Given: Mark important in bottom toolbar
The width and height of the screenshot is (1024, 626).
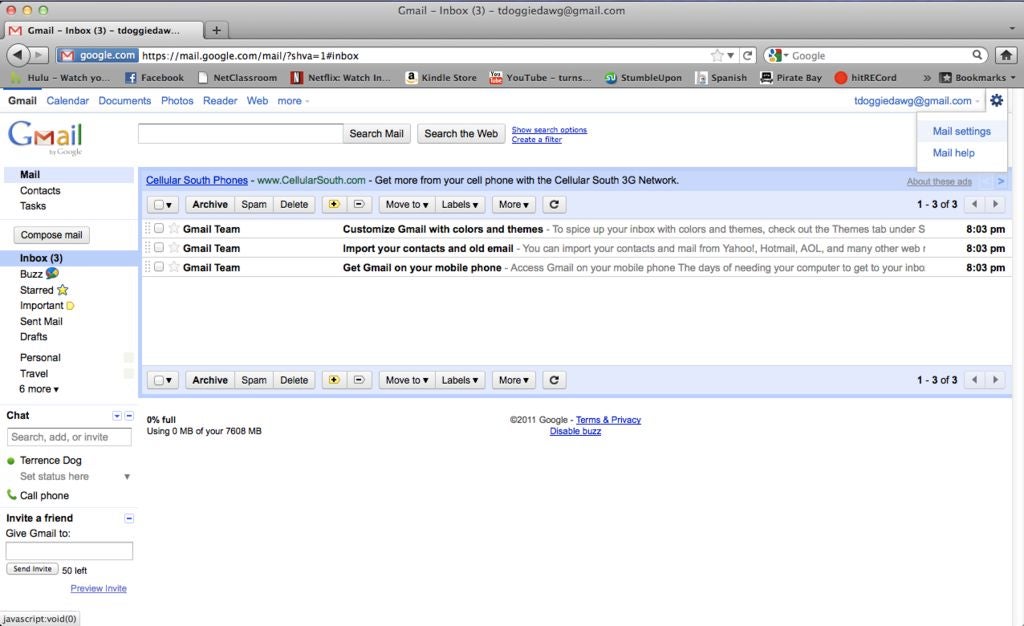Looking at the screenshot, I should coord(334,380).
